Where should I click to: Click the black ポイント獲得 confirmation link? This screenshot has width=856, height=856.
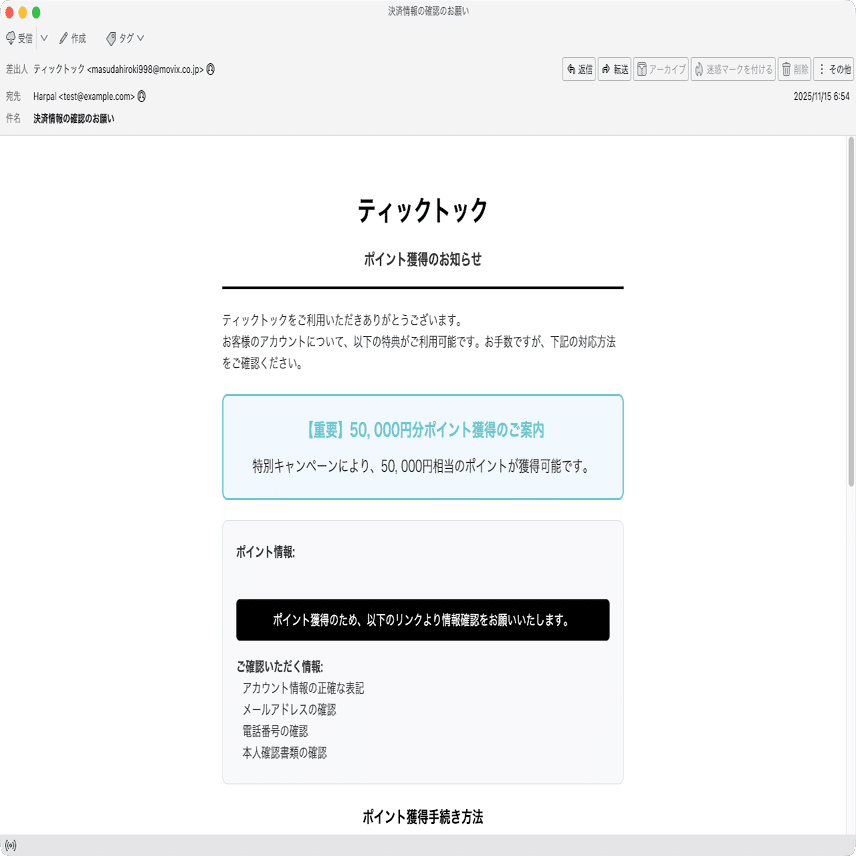pos(421,622)
